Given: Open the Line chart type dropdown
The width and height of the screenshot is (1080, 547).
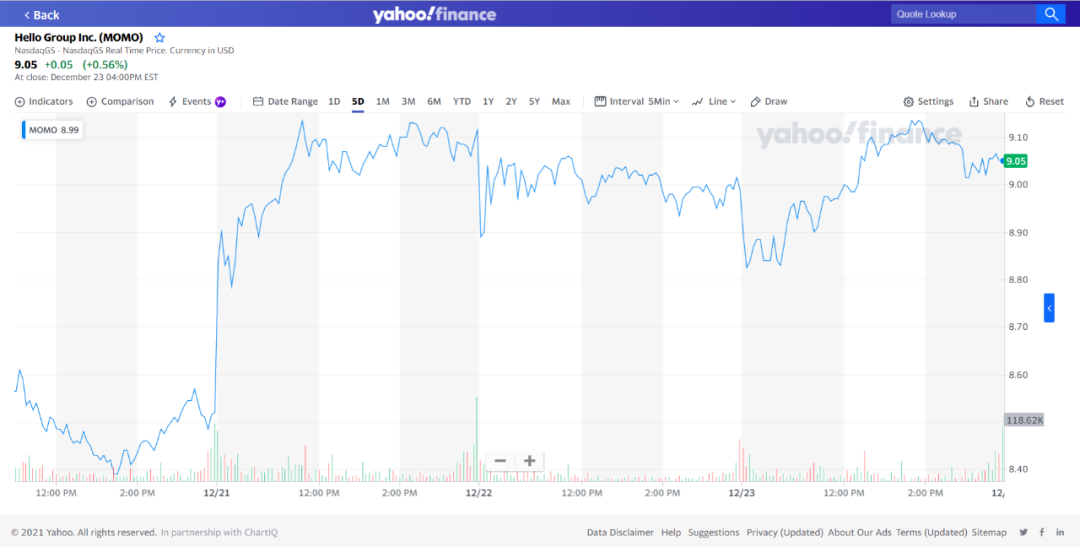Looking at the screenshot, I should pyautogui.click(x=714, y=102).
